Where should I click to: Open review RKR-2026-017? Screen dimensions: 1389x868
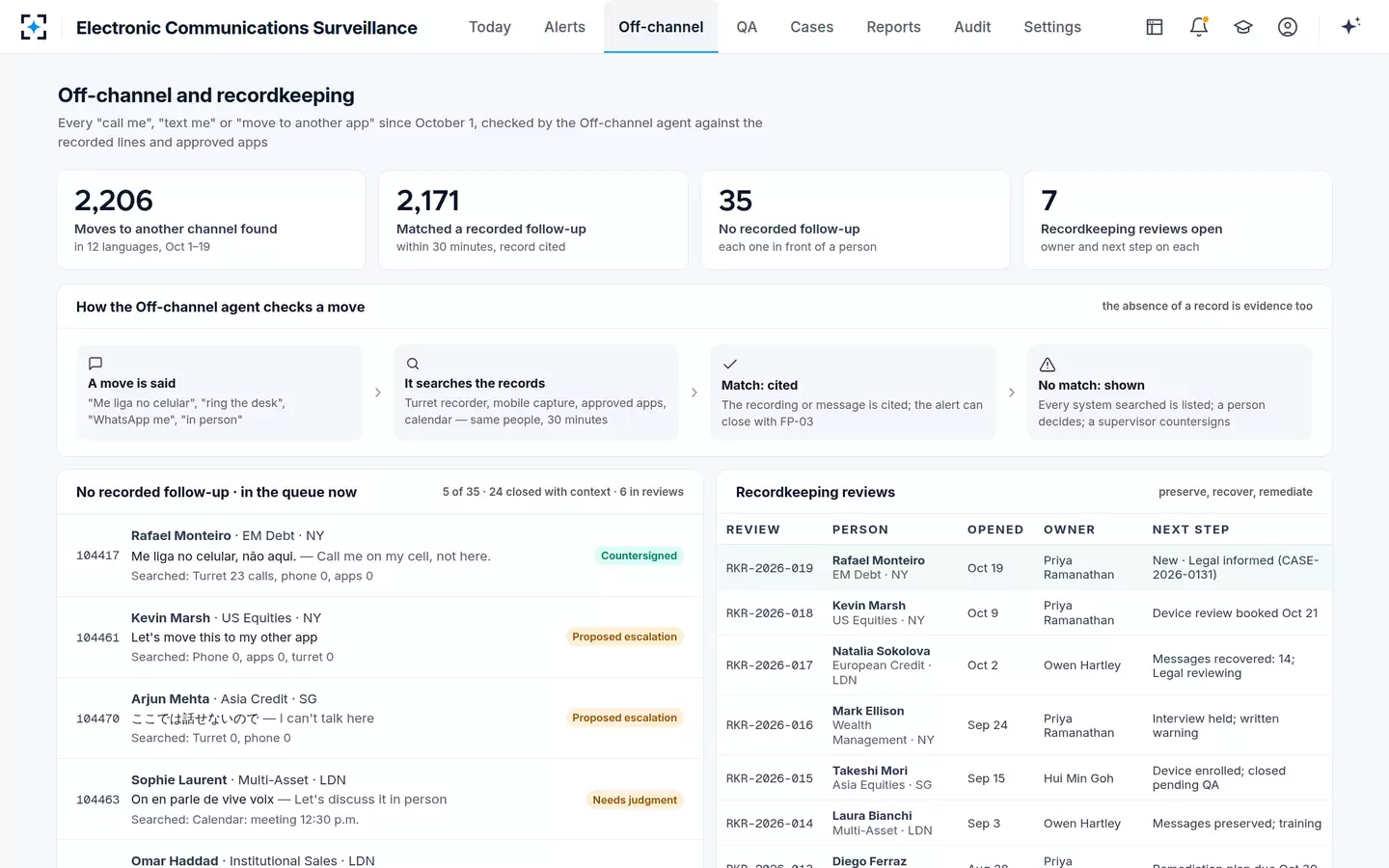coord(1024,665)
